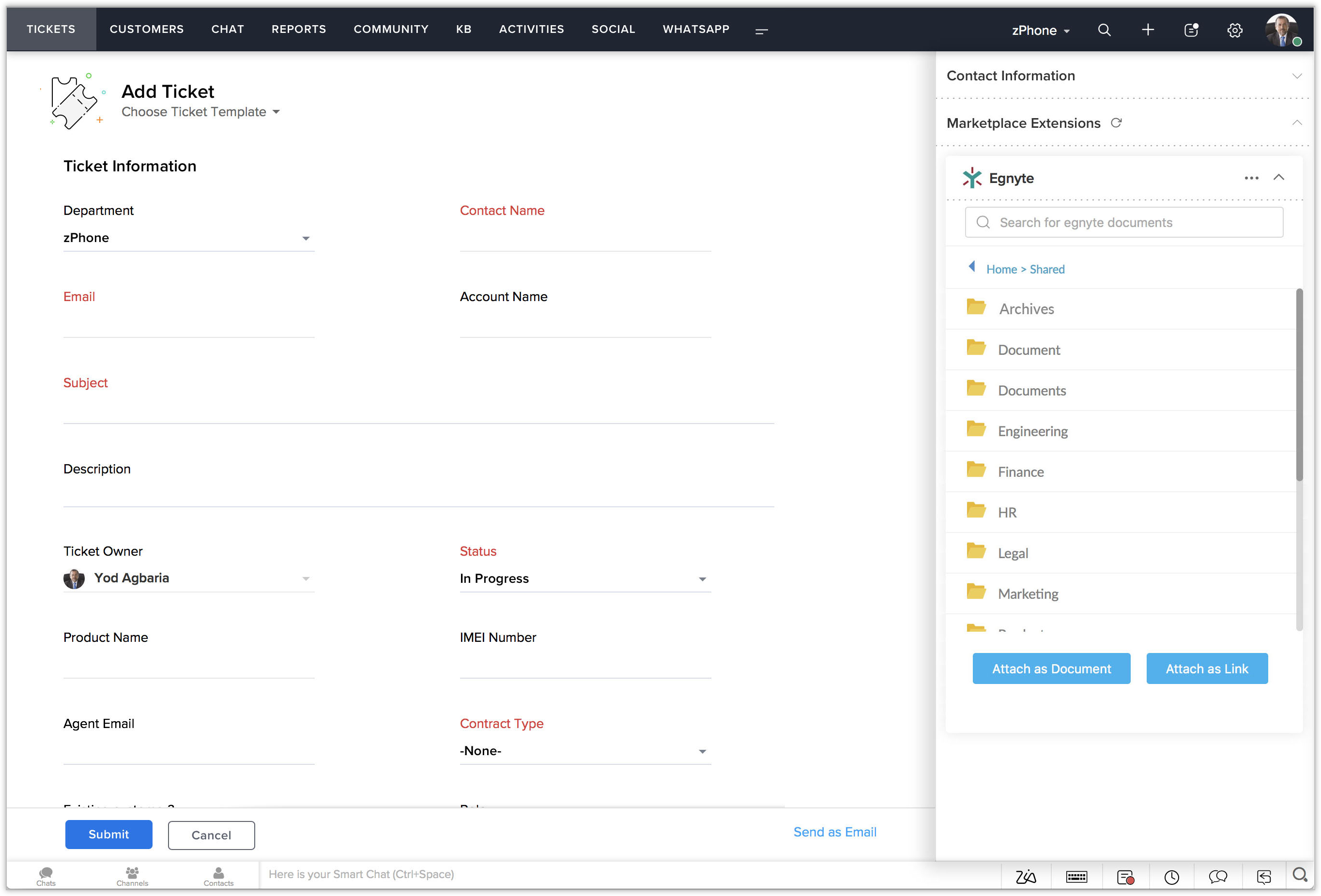The height and width of the screenshot is (896, 1321).
Task: Open the Reports tab
Action: pos(298,29)
